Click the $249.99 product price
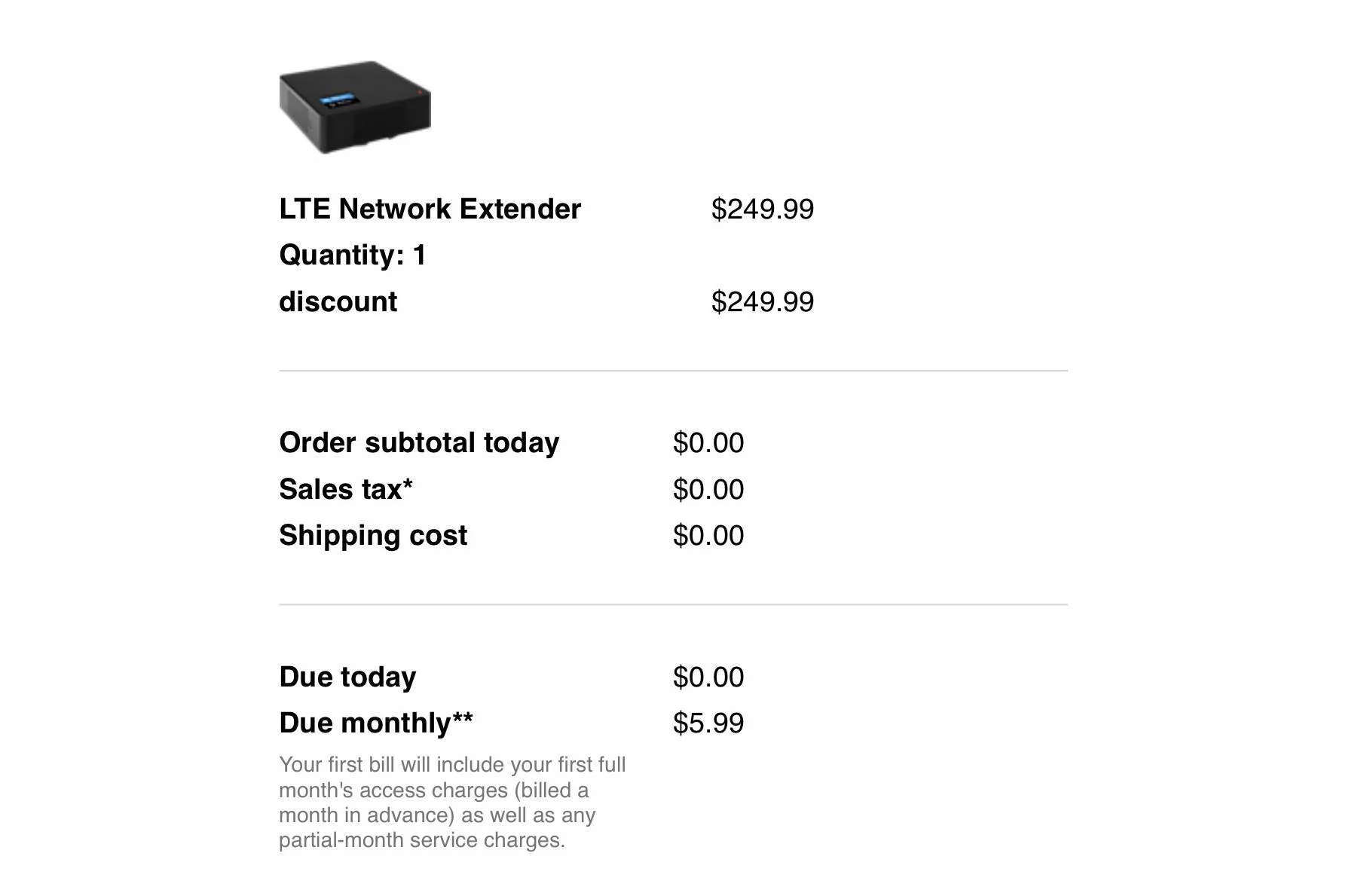Screen dimensions: 1346x896 (762, 209)
